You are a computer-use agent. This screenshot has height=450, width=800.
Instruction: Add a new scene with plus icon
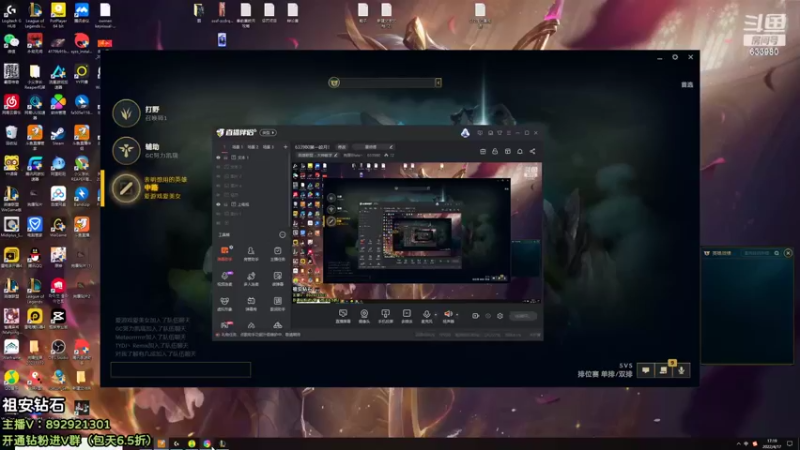click(x=285, y=147)
